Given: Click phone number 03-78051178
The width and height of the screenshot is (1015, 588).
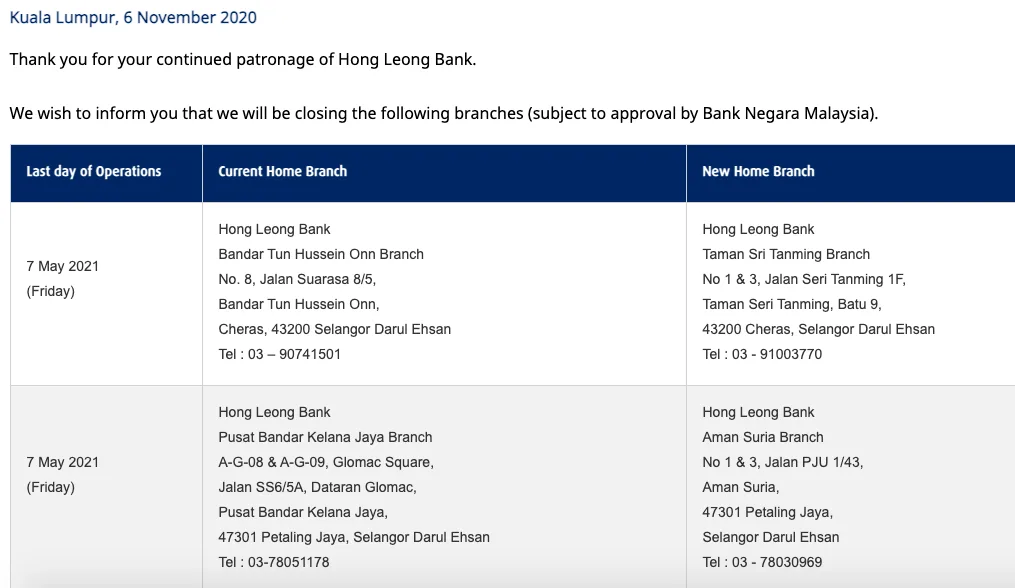Looking at the screenshot, I should coord(274,562).
